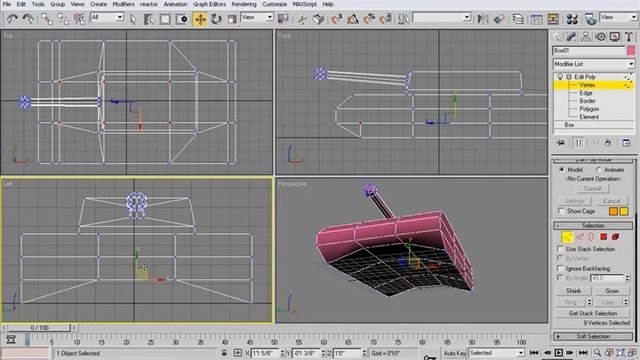
Task: Open the MAXScript menu
Action: (304, 4)
